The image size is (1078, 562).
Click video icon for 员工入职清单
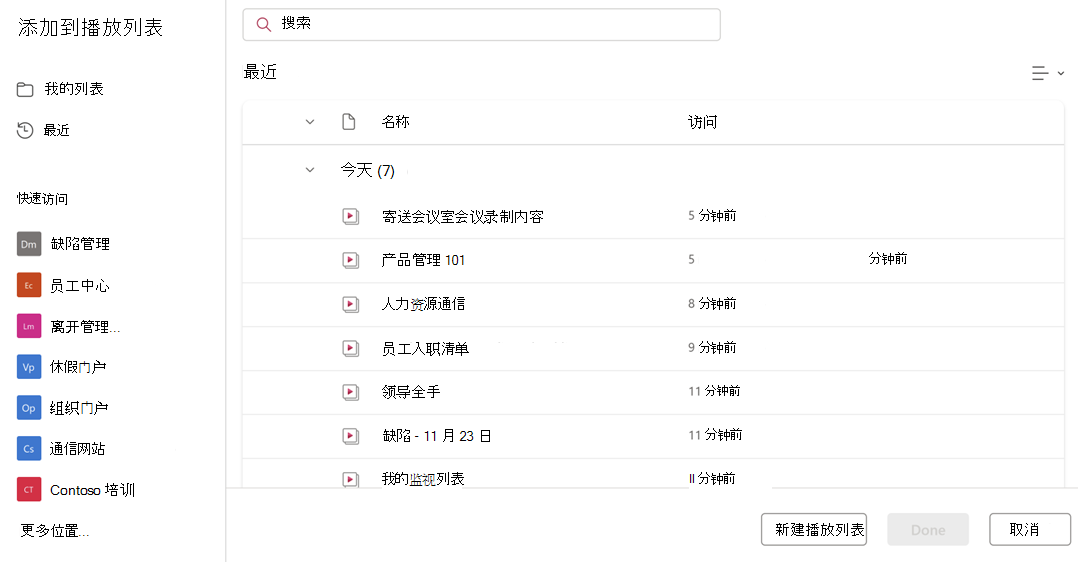(351, 348)
